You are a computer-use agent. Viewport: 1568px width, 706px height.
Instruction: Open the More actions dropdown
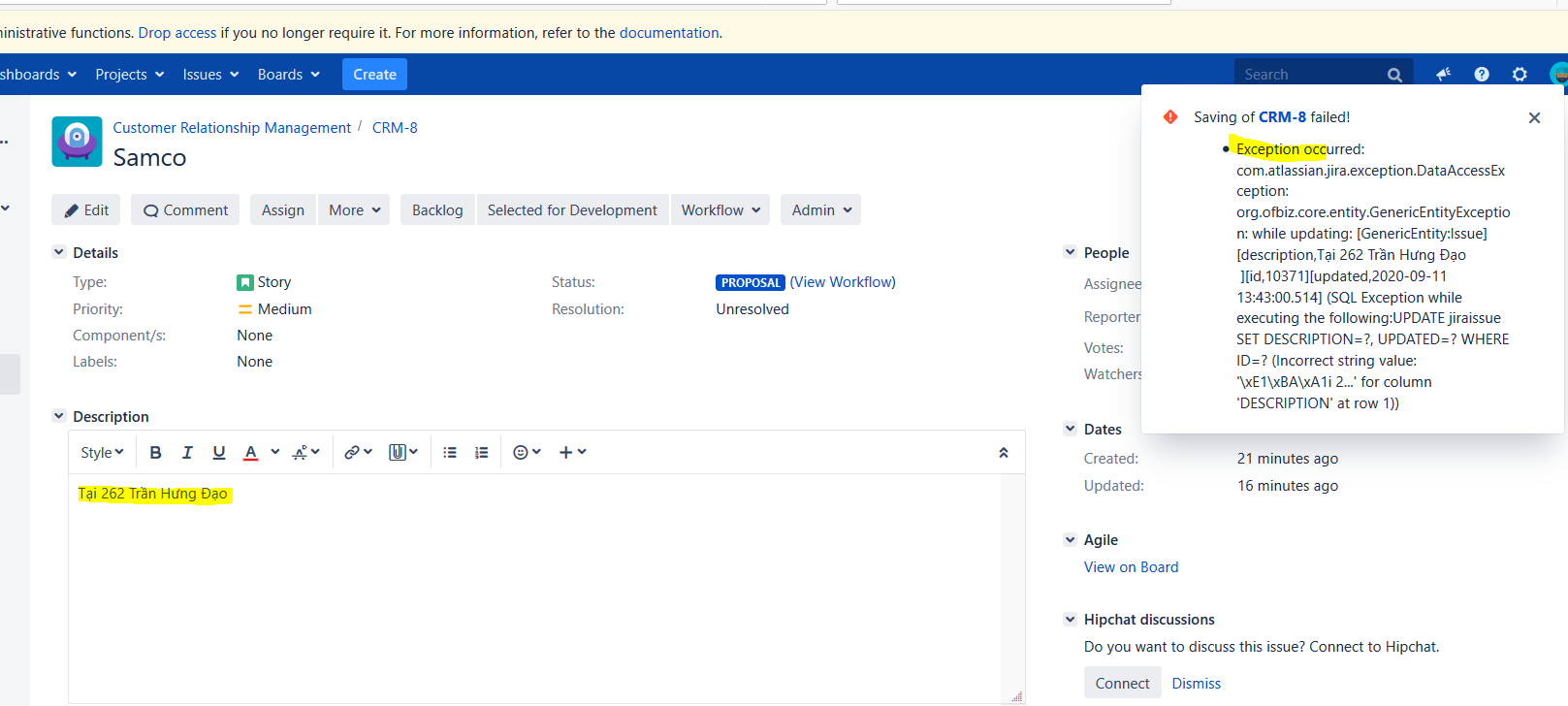(x=354, y=210)
